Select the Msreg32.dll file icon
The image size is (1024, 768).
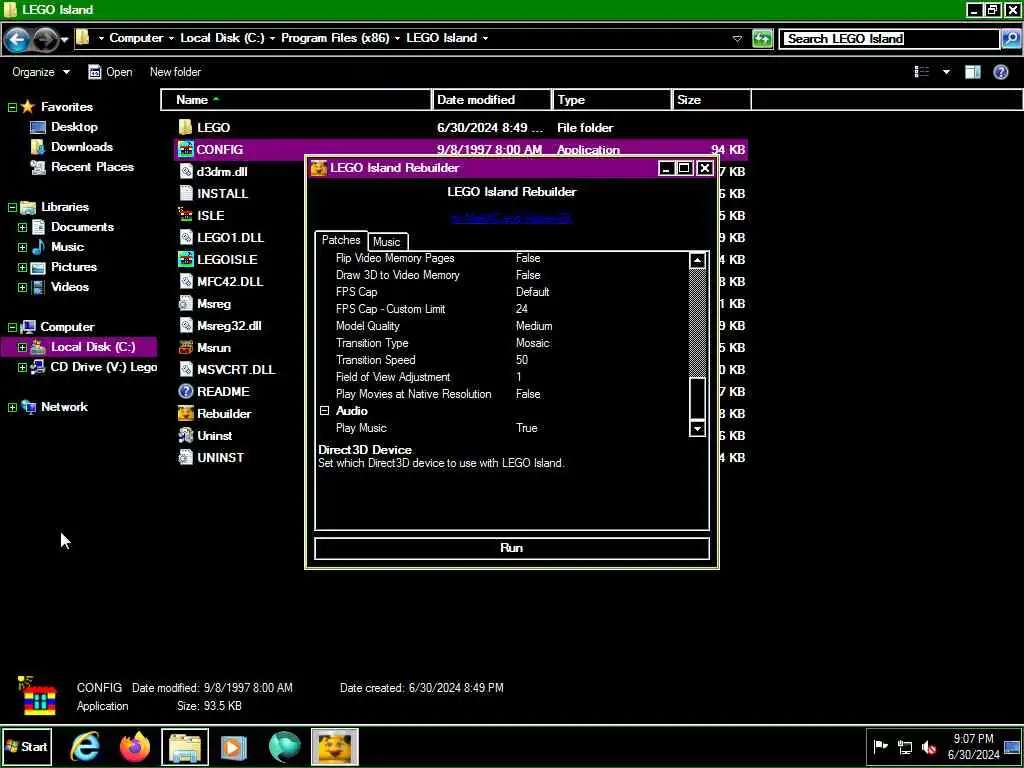click(x=185, y=326)
